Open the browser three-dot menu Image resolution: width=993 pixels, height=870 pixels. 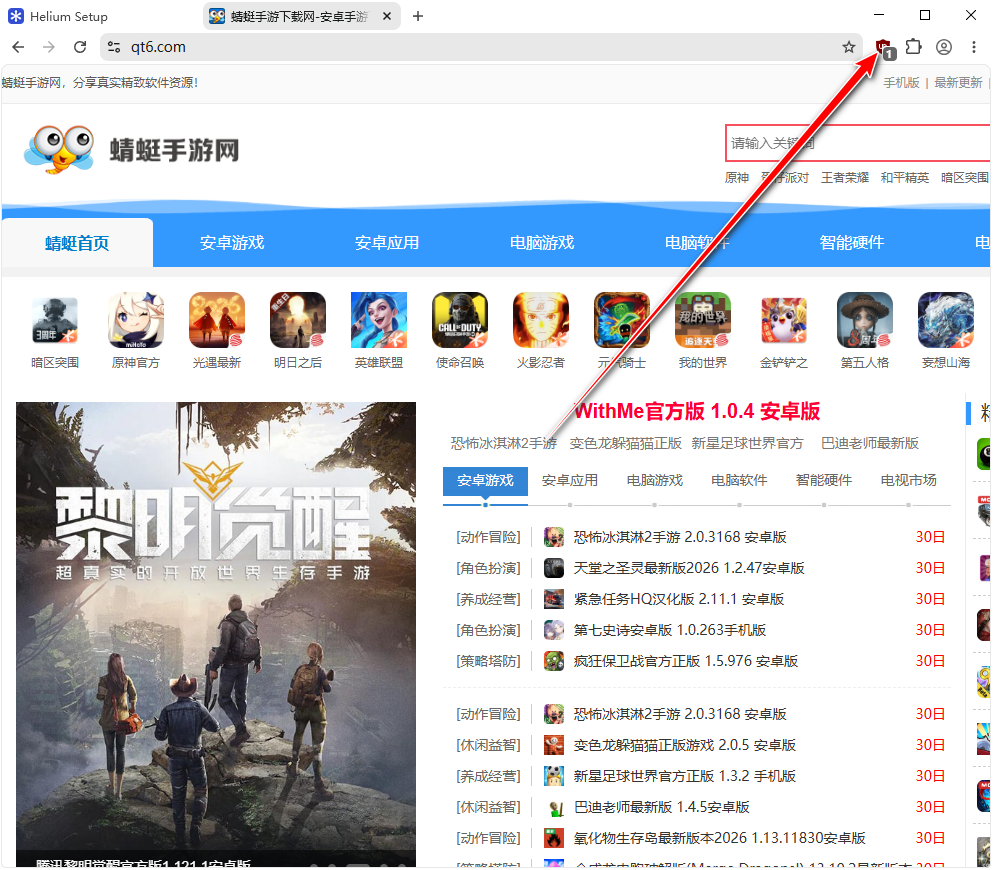973,47
